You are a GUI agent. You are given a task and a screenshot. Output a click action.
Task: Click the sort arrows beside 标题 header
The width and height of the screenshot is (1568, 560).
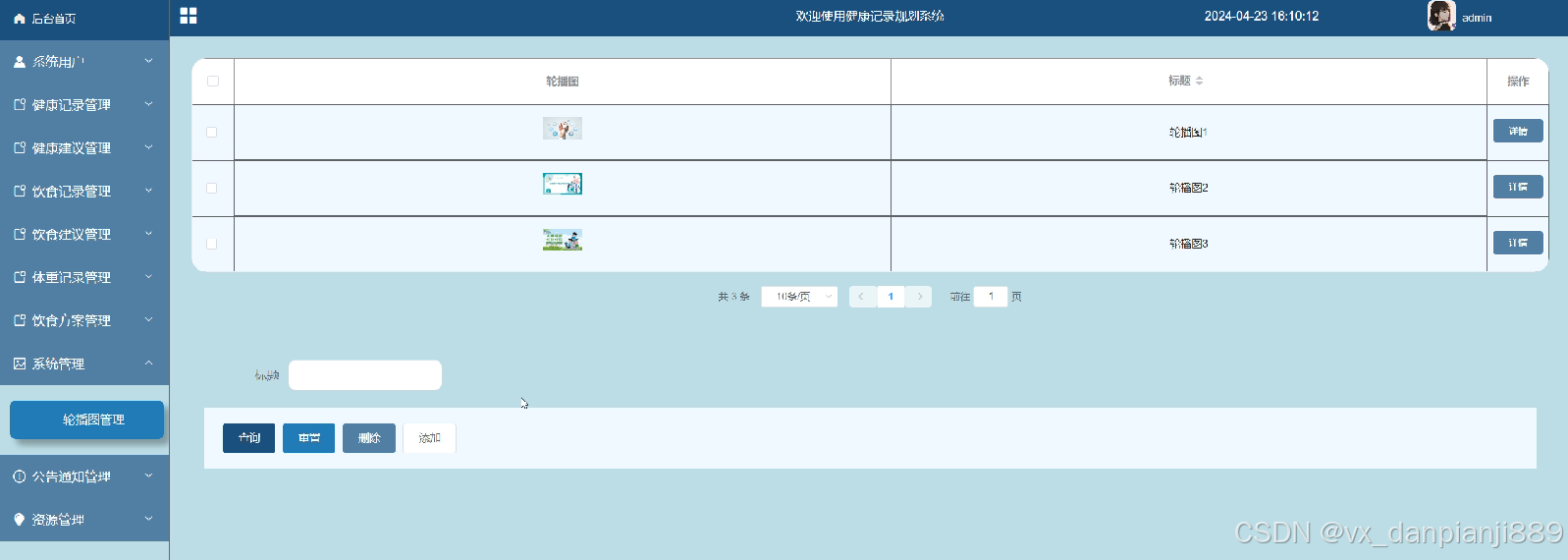1199,81
